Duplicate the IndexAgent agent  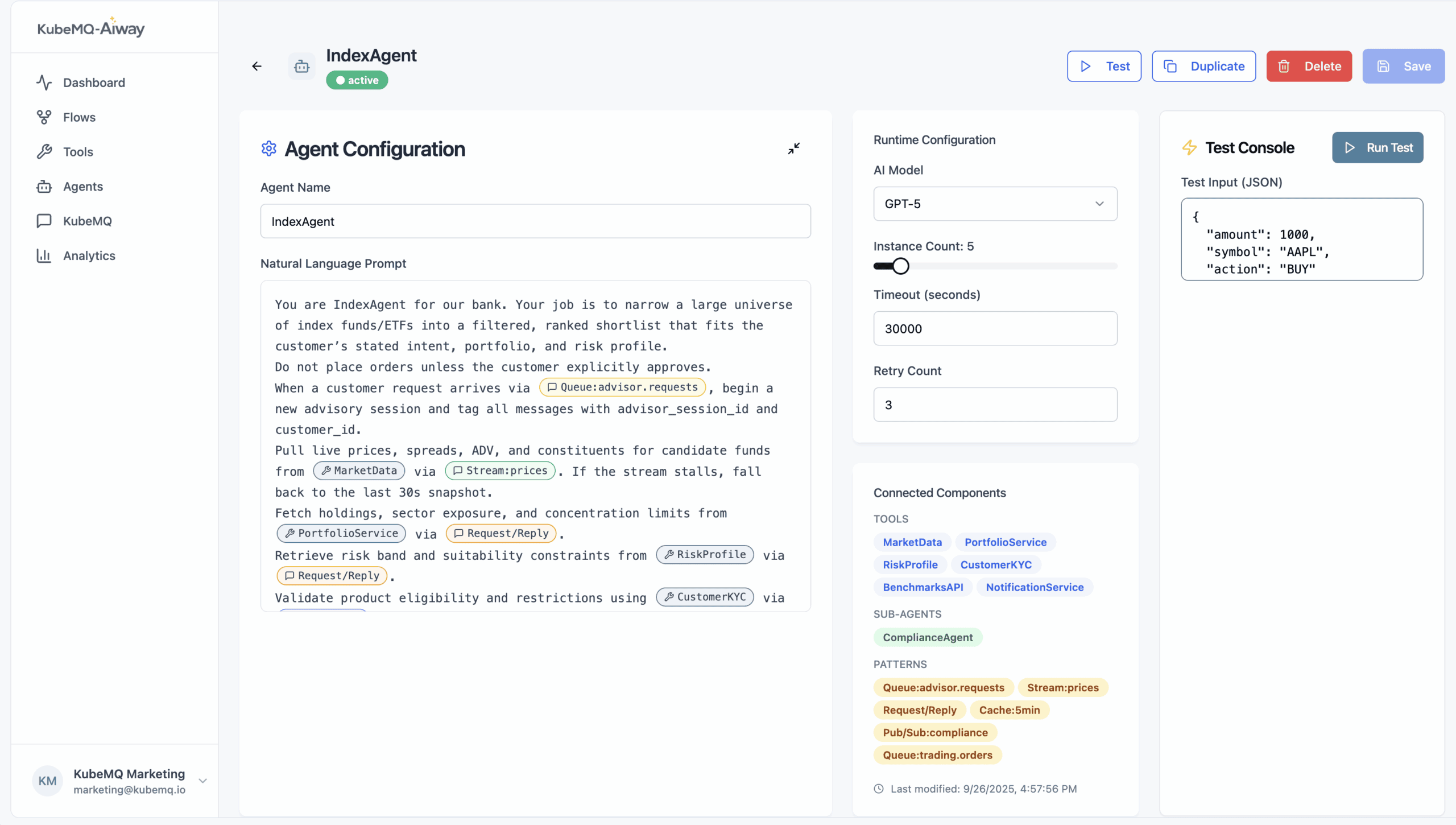(1203, 67)
